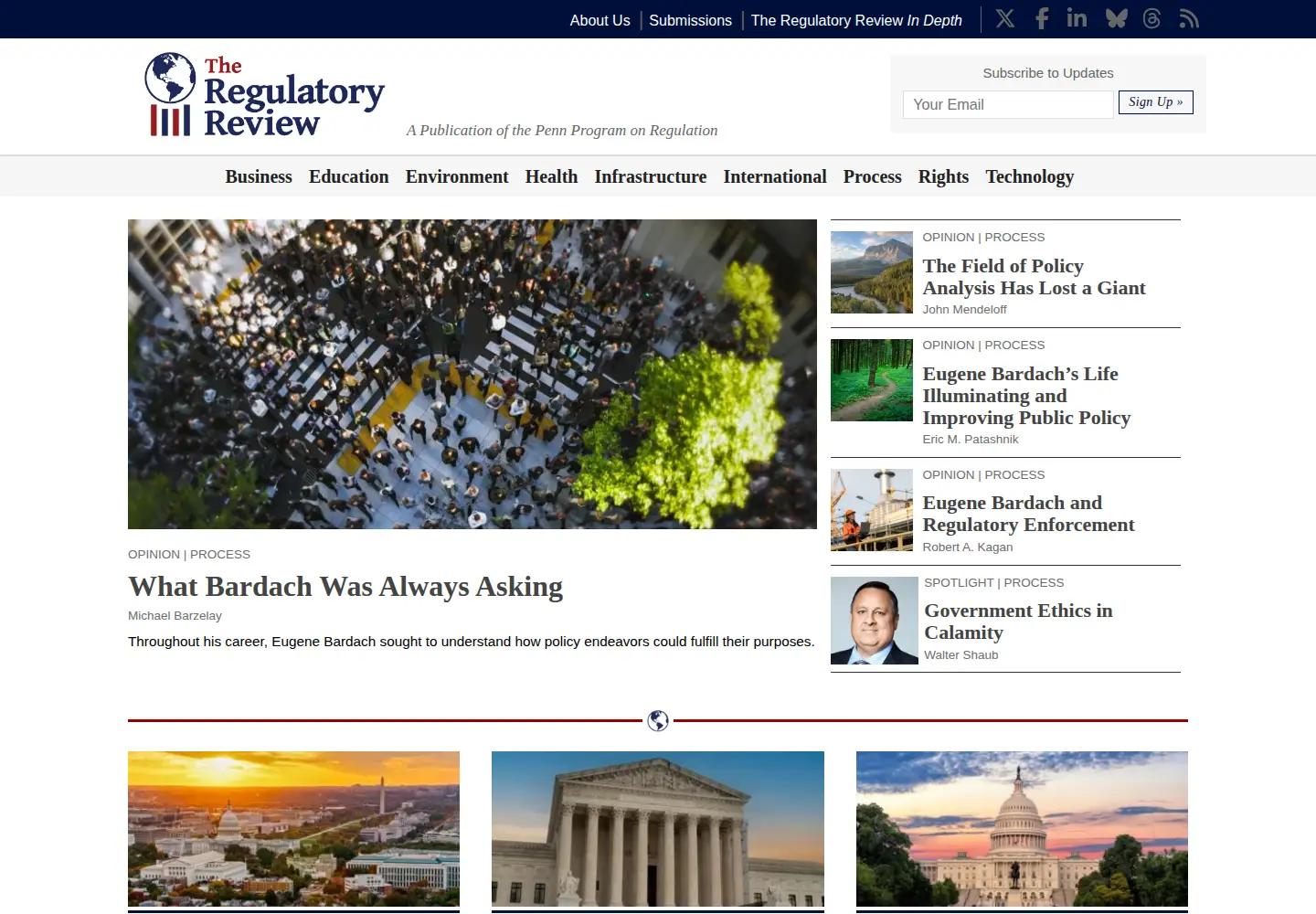Open Washington sunset skyline image card
The width and height of the screenshot is (1316, 914).
[x=293, y=829]
